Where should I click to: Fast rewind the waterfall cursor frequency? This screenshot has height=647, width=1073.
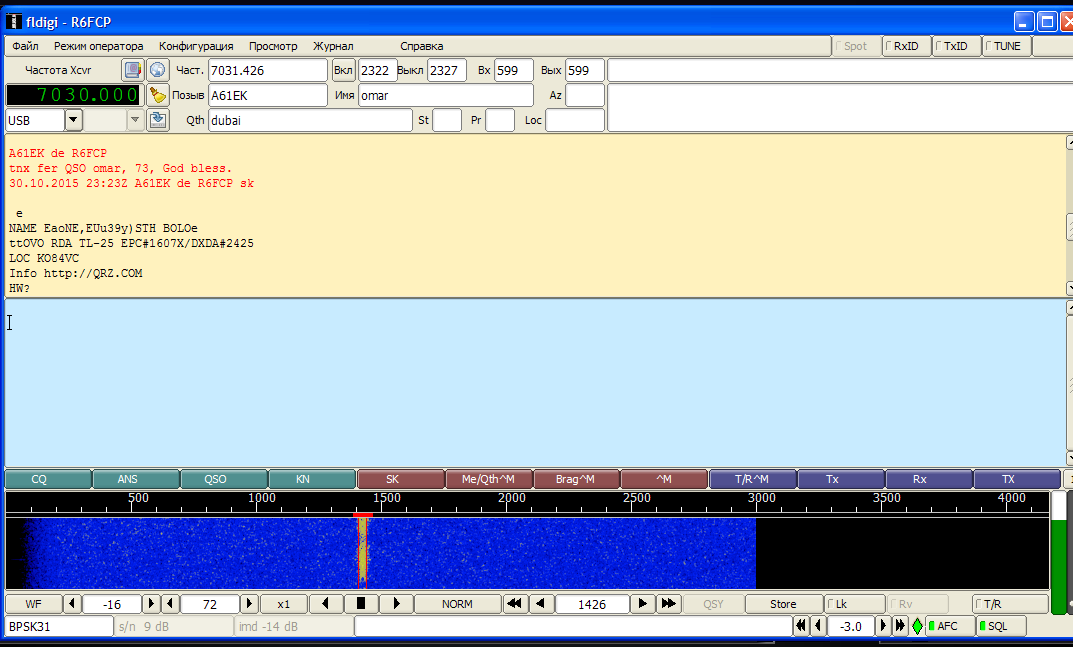coord(515,604)
